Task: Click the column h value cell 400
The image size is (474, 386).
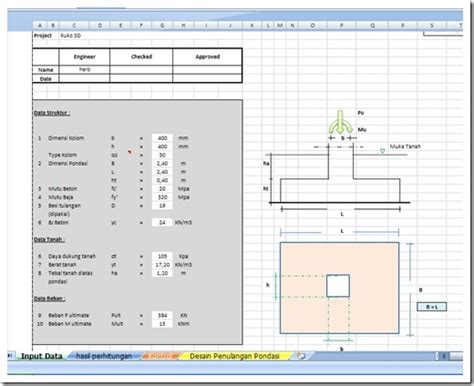Action: pyautogui.click(x=162, y=146)
